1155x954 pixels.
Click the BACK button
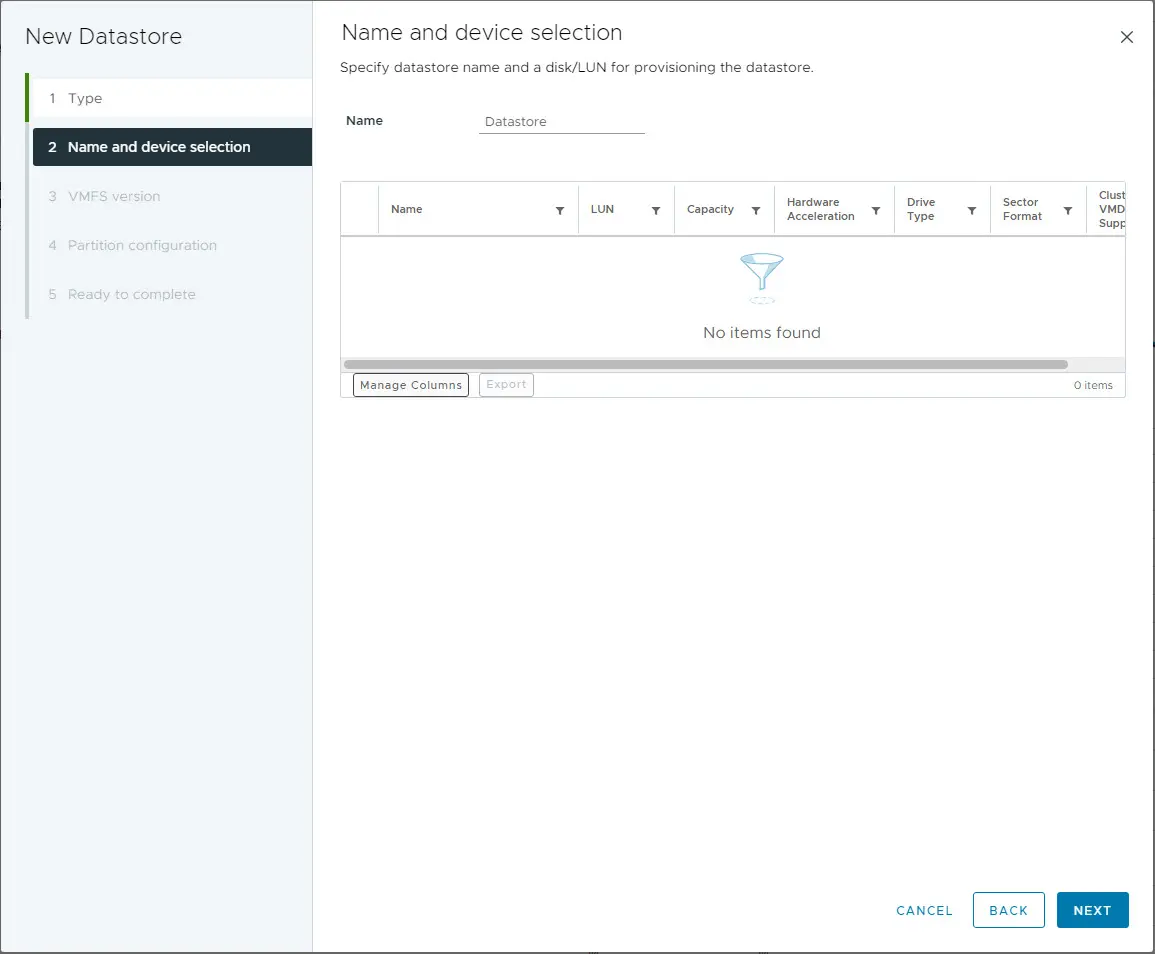1008,910
